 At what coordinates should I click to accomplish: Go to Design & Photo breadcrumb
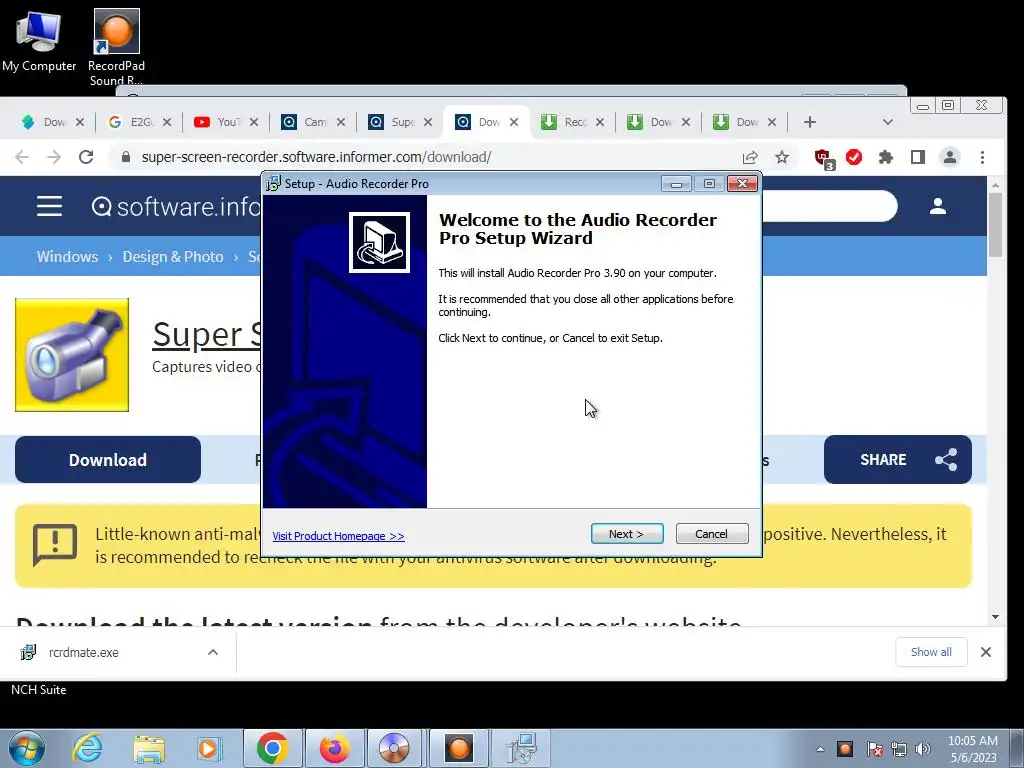coord(173,257)
